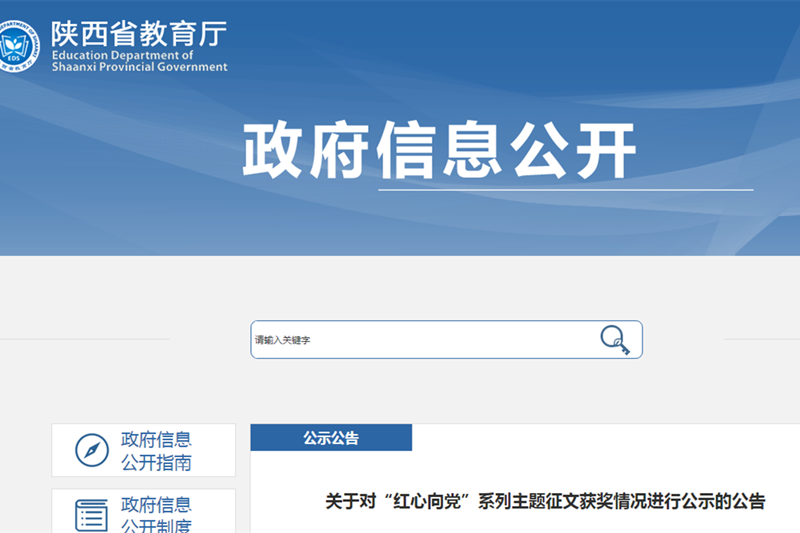
Task: Click the compass icon for 公开指南
Action: click(x=92, y=451)
